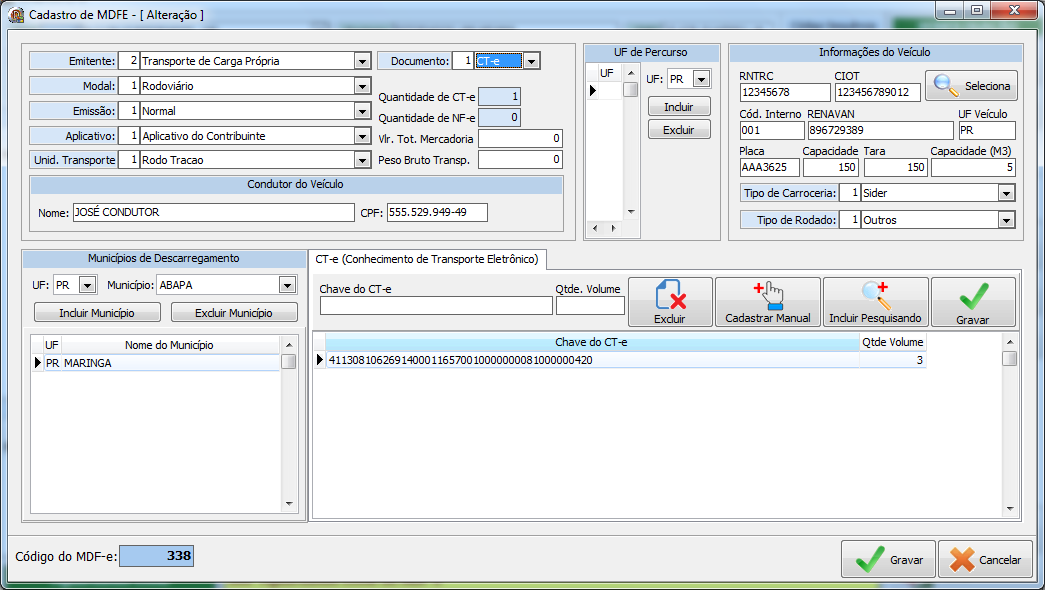Click Excluir button under UF de Percurso
This screenshot has height=590, width=1045.
coord(679,130)
